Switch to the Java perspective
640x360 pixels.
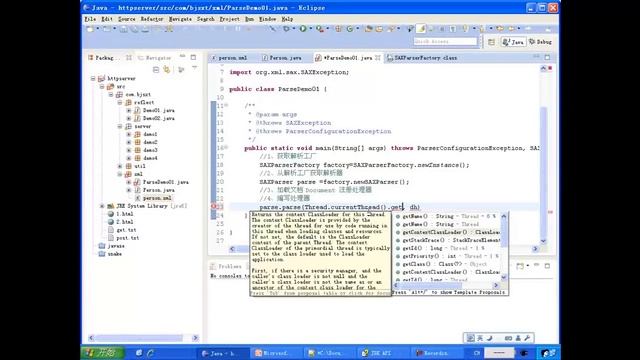click(513, 42)
